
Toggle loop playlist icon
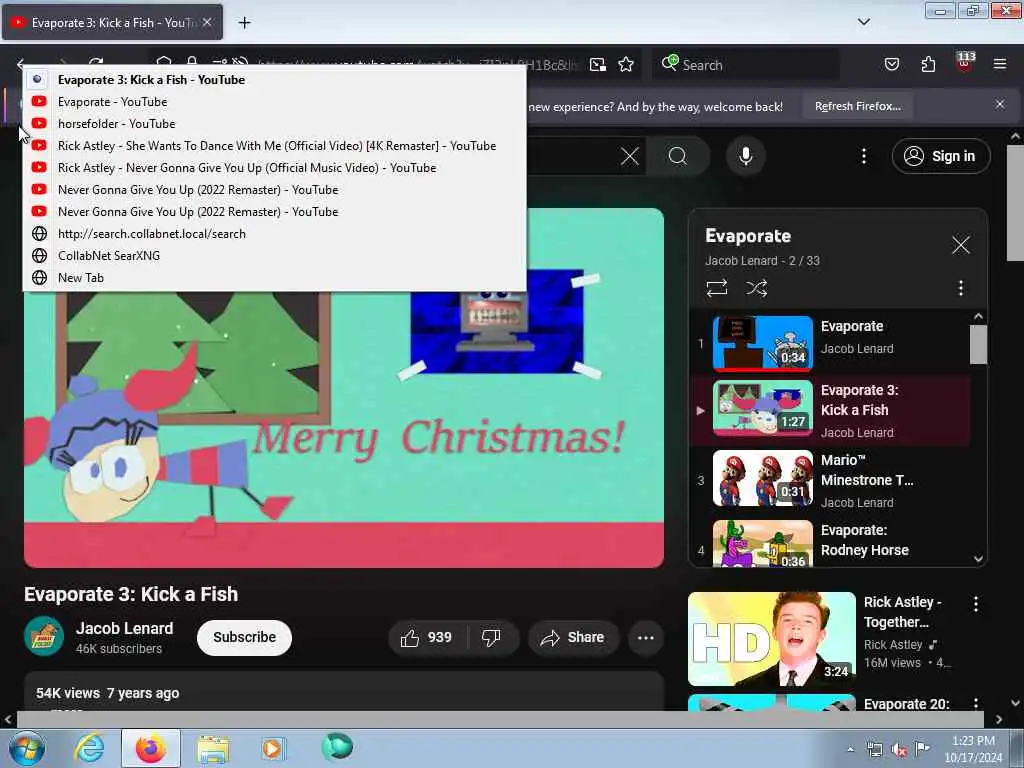(717, 288)
